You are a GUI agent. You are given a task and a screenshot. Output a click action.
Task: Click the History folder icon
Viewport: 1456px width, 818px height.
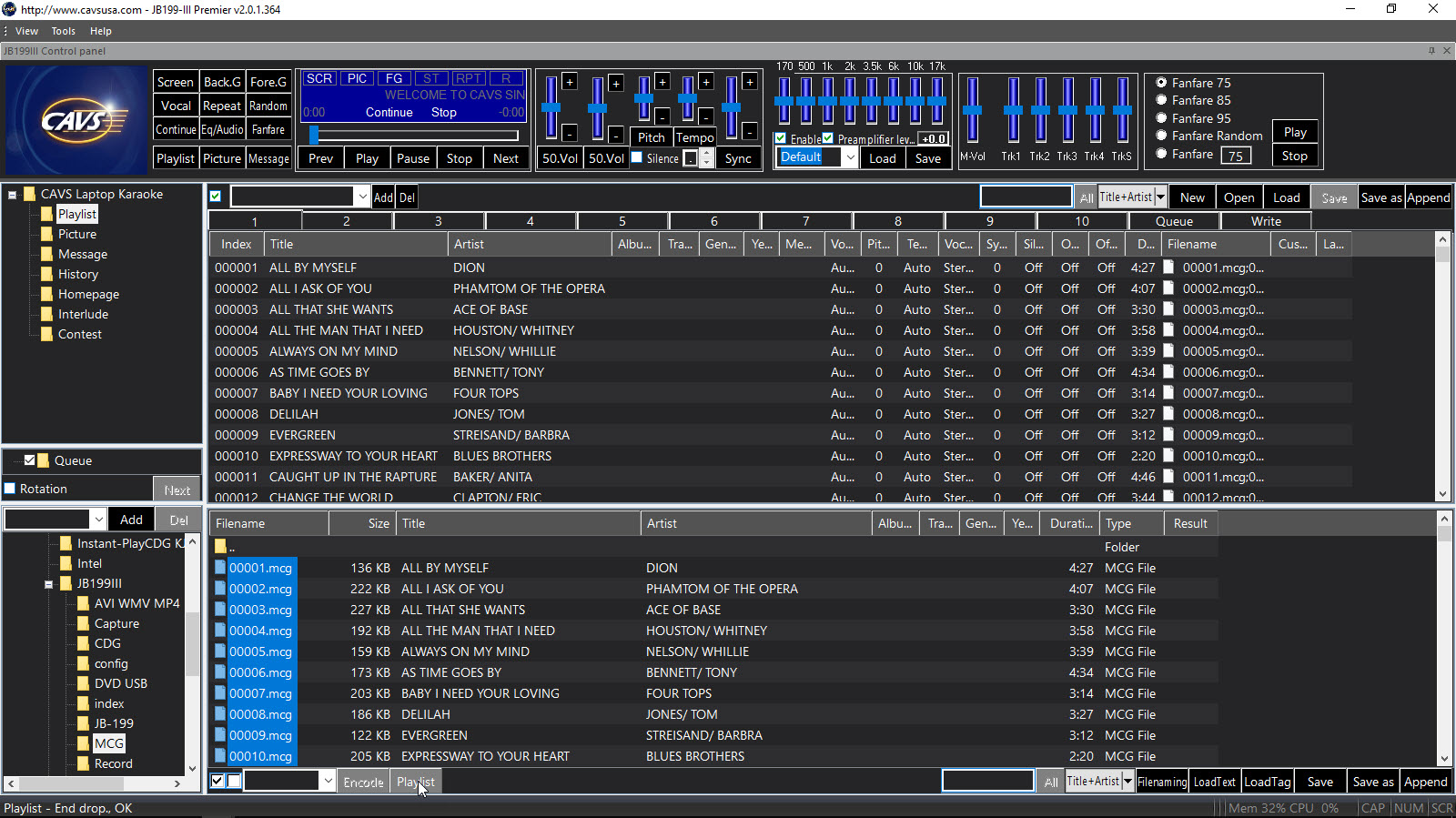point(47,274)
